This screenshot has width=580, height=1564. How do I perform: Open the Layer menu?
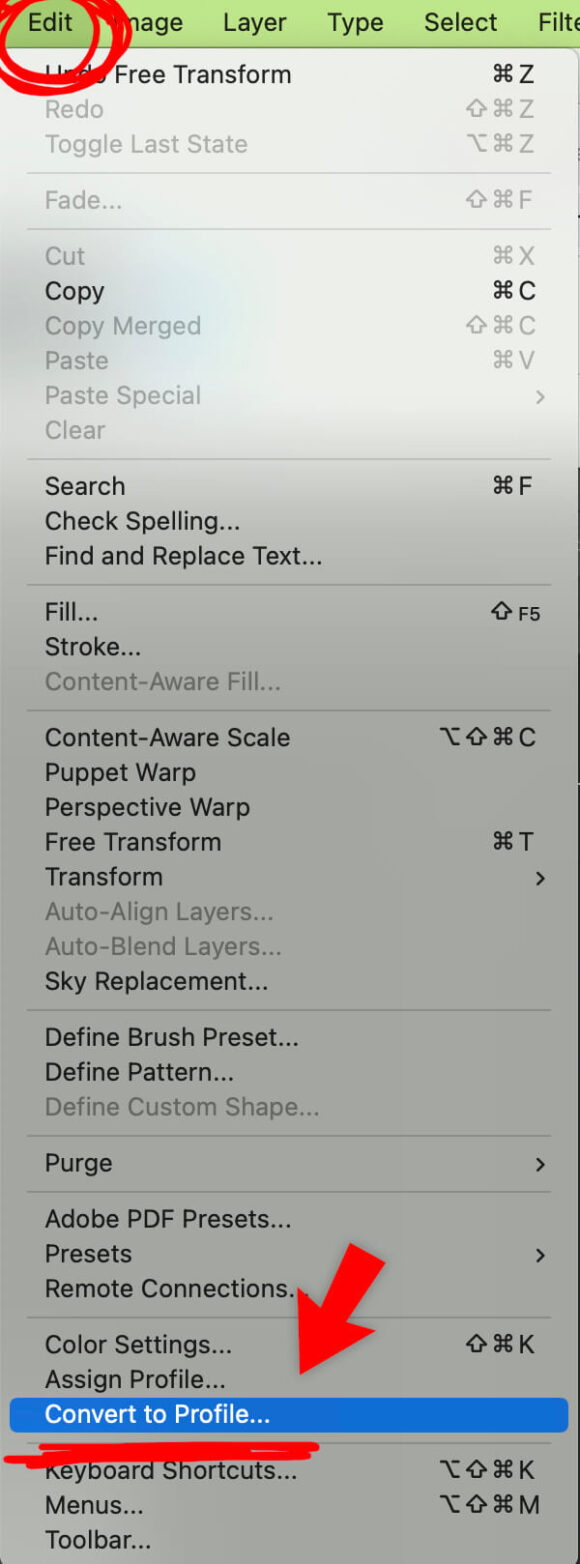click(255, 22)
